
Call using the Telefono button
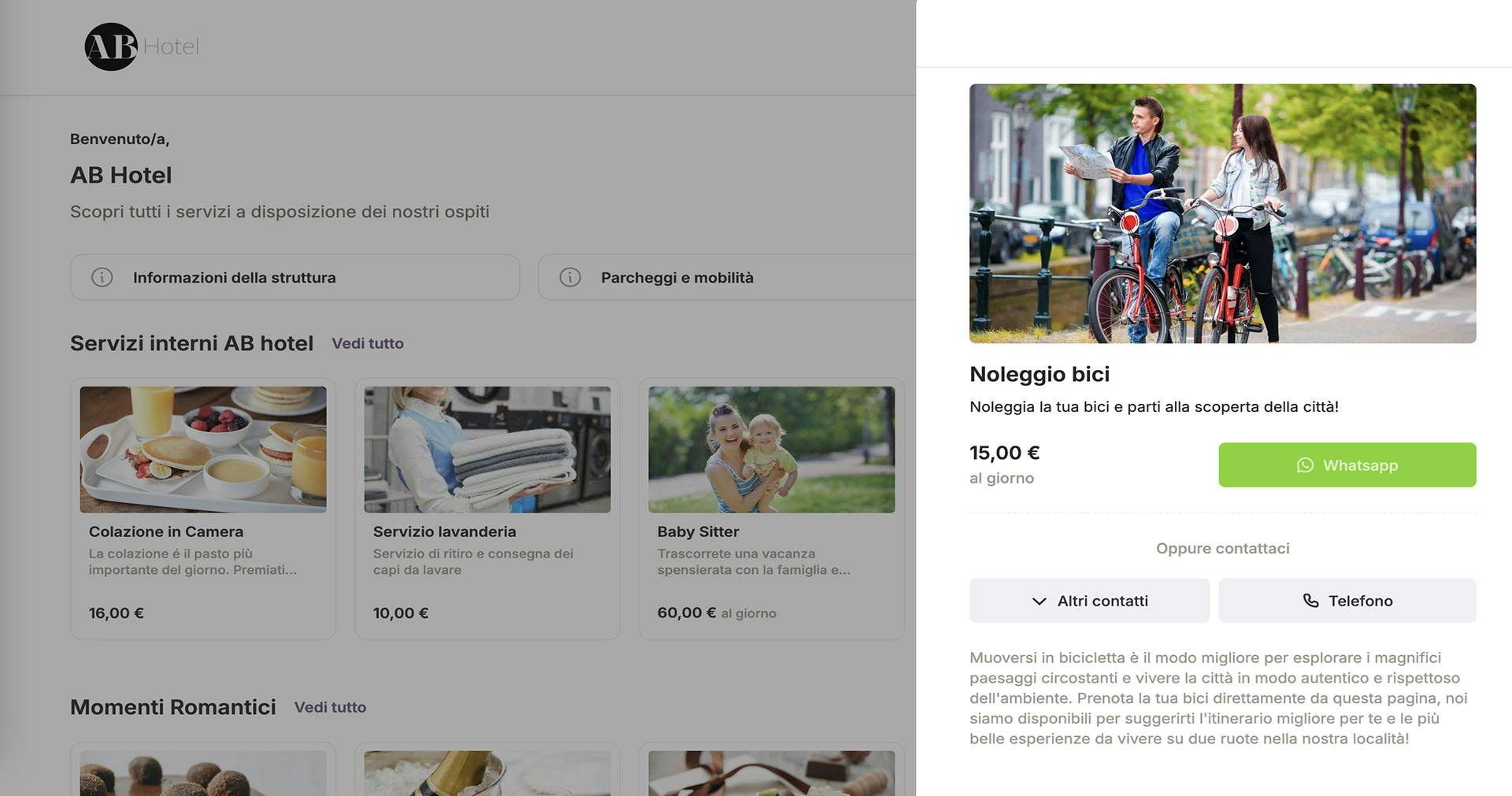(x=1347, y=601)
